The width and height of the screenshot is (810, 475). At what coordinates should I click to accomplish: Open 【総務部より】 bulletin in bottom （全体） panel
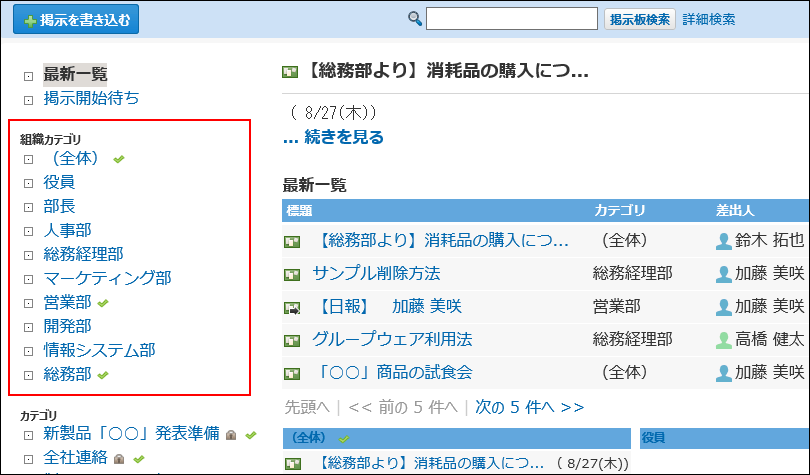[x=429, y=463]
